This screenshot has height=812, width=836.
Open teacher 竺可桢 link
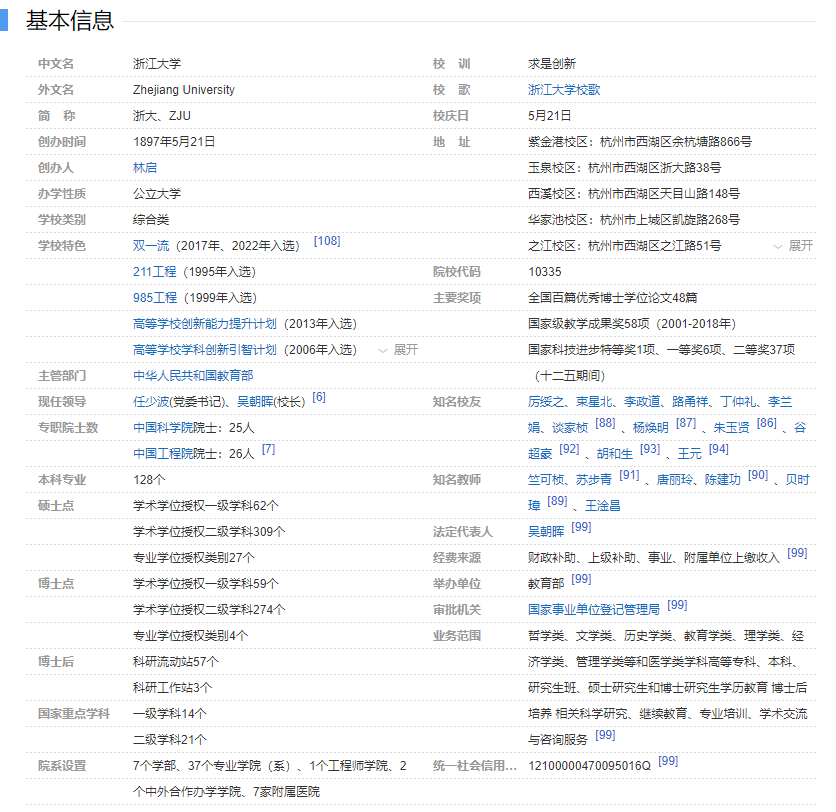[x=546, y=480]
